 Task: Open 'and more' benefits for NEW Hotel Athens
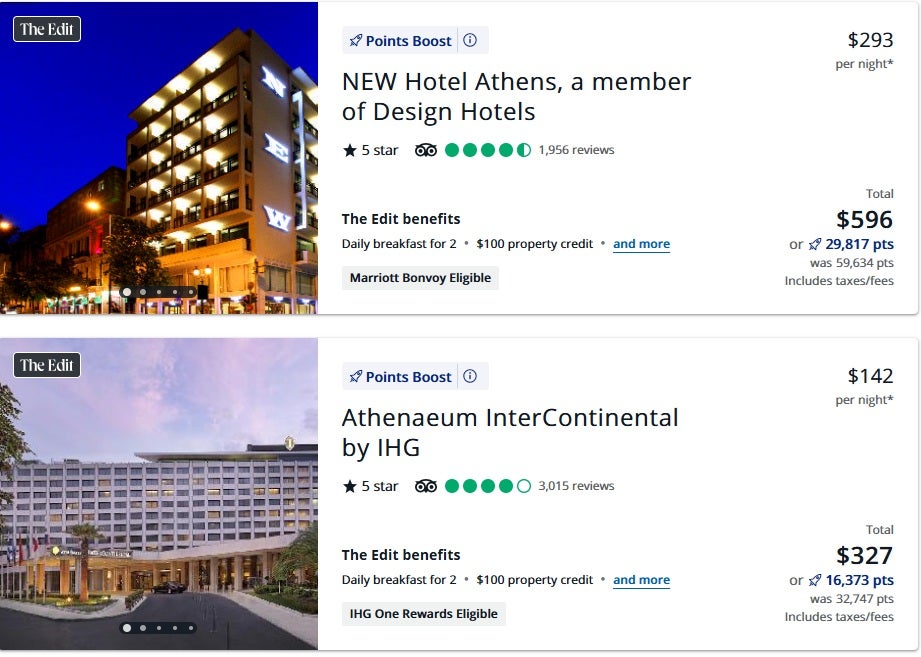pos(641,244)
